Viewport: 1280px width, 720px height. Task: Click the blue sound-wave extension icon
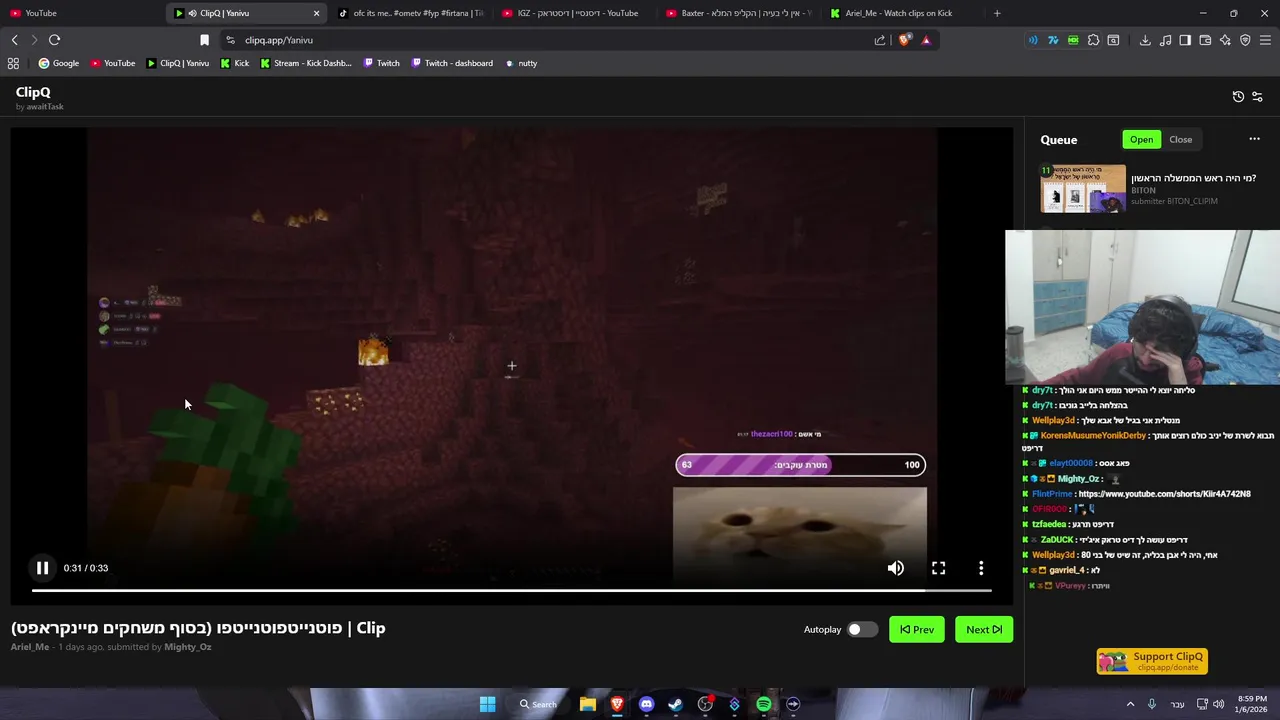[x=1033, y=40]
